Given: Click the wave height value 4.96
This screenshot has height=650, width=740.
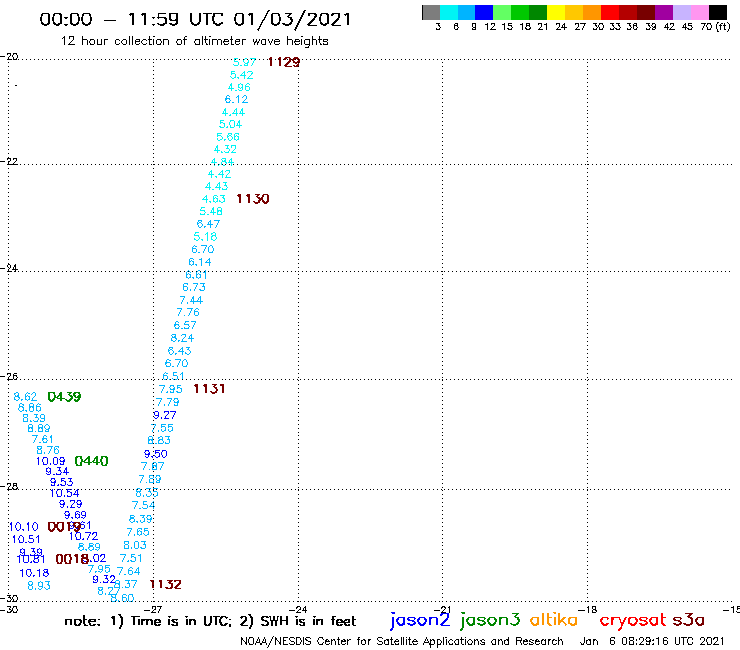Looking at the screenshot, I should (239, 87).
